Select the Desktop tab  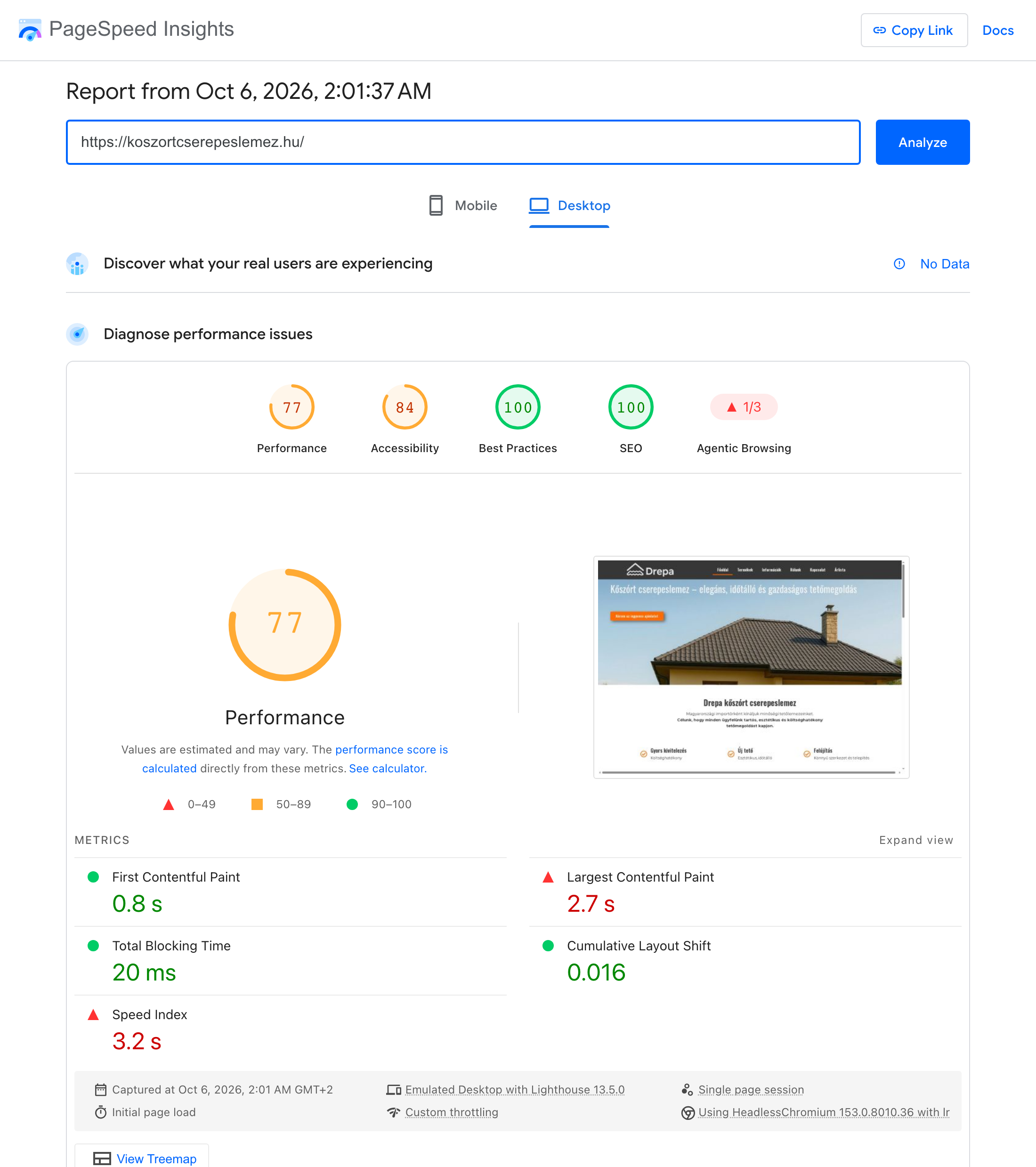569,205
